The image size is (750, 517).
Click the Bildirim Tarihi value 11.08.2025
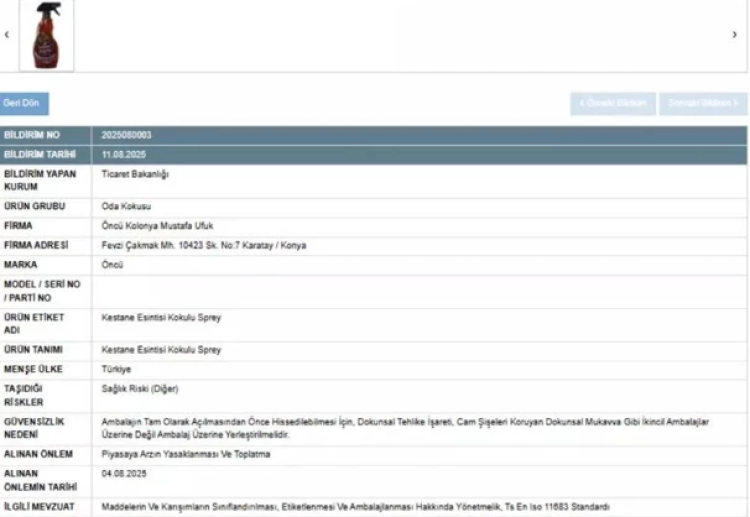click(x=124, y=155)
